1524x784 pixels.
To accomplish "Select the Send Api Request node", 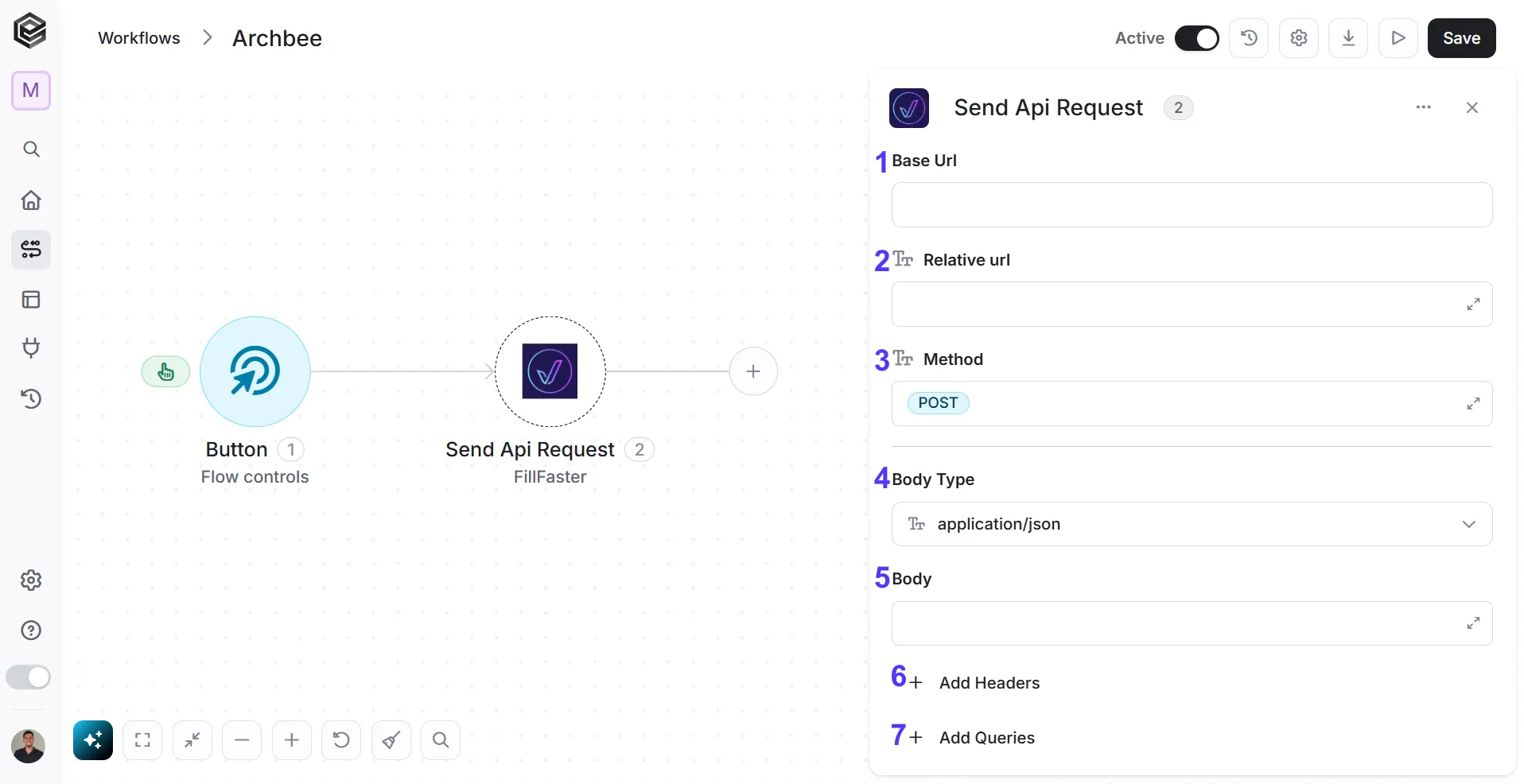I will coord(550,371).
